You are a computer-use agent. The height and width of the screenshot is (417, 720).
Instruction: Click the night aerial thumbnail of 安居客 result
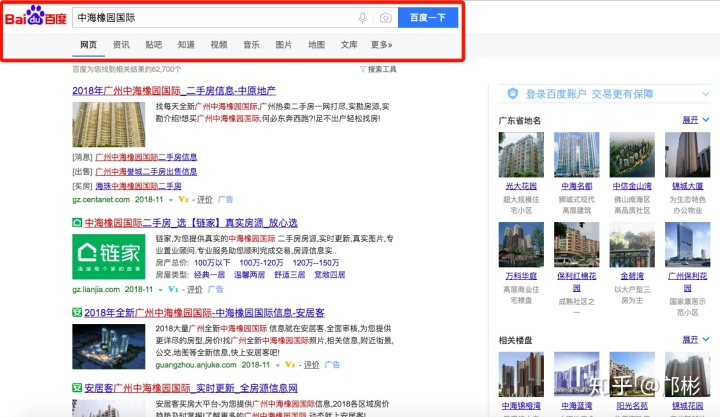[x=109, y=347]
